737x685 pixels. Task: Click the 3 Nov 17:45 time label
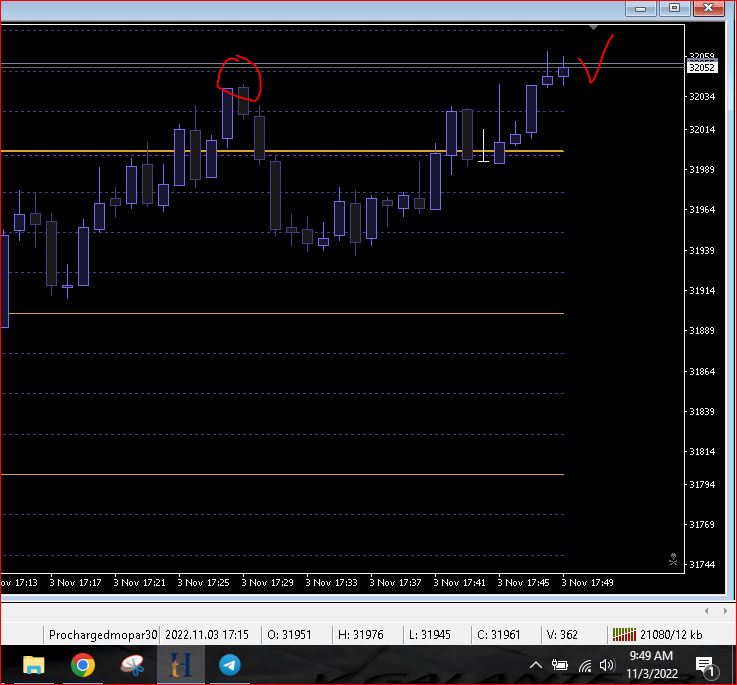click(x=523, y=583)
